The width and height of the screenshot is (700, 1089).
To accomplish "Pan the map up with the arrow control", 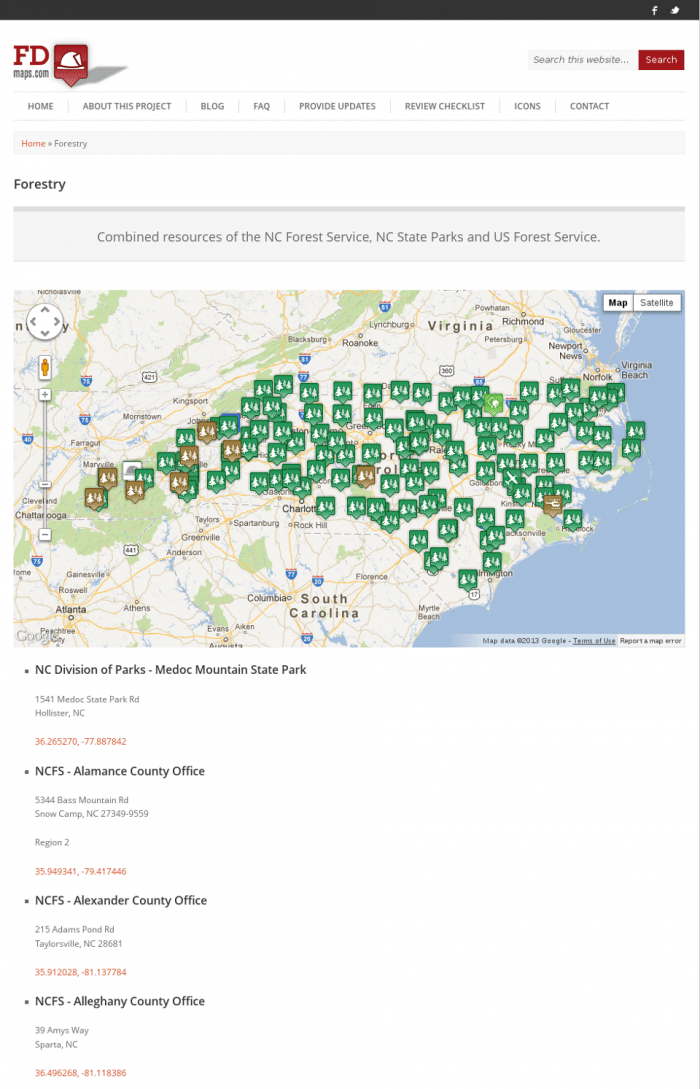I will 45,309.
